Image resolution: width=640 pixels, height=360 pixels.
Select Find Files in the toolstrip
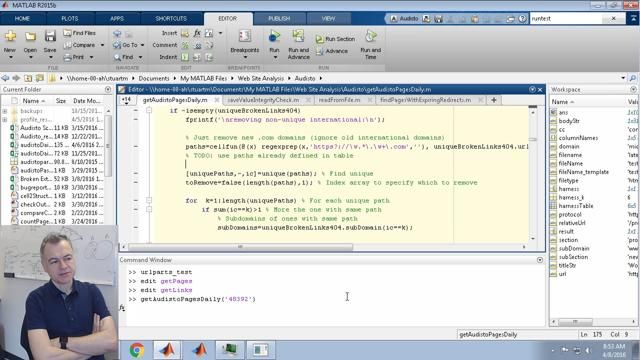point(80,33)
